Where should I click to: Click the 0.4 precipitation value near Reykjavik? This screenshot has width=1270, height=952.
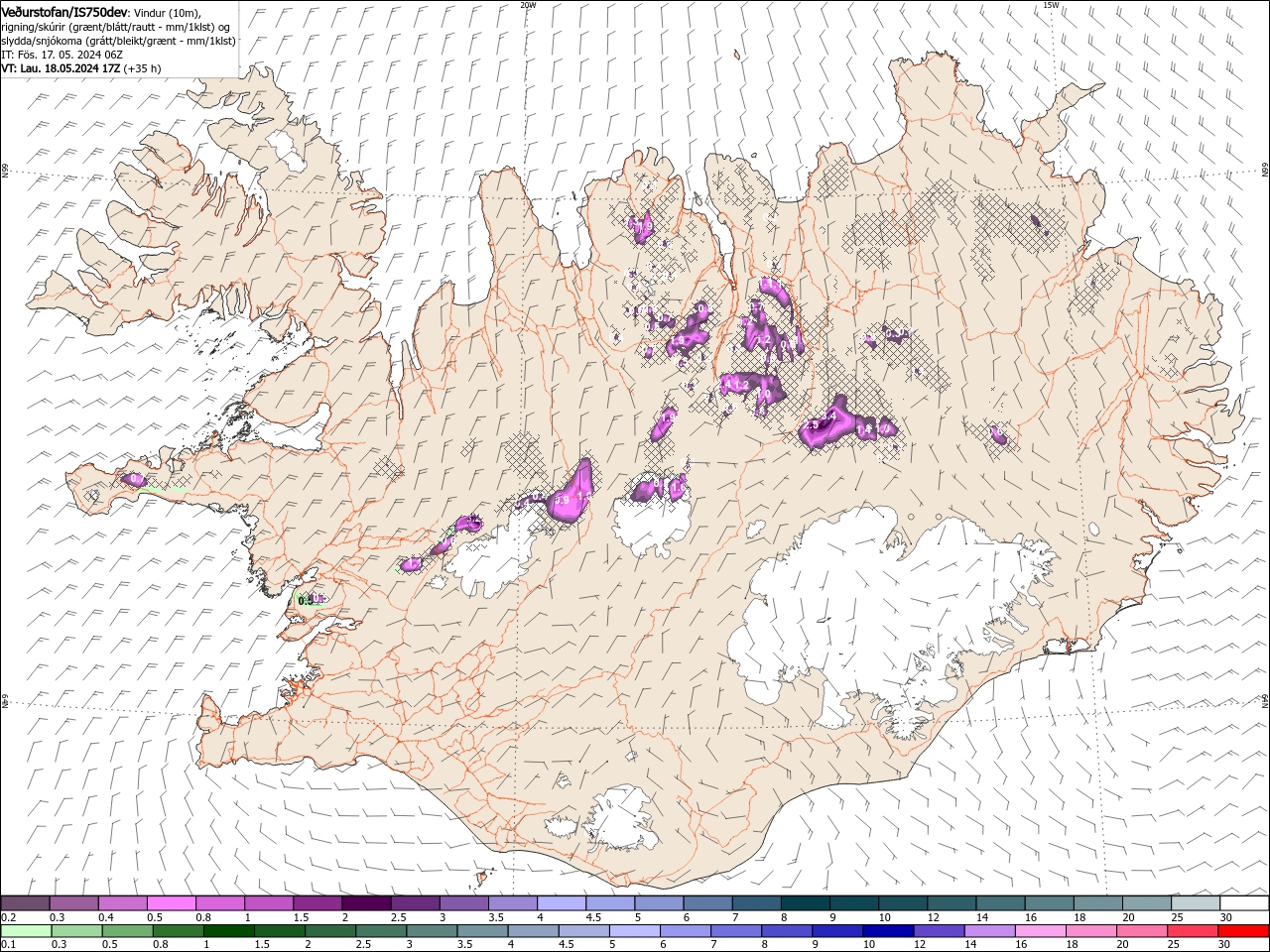click(306, 600)
